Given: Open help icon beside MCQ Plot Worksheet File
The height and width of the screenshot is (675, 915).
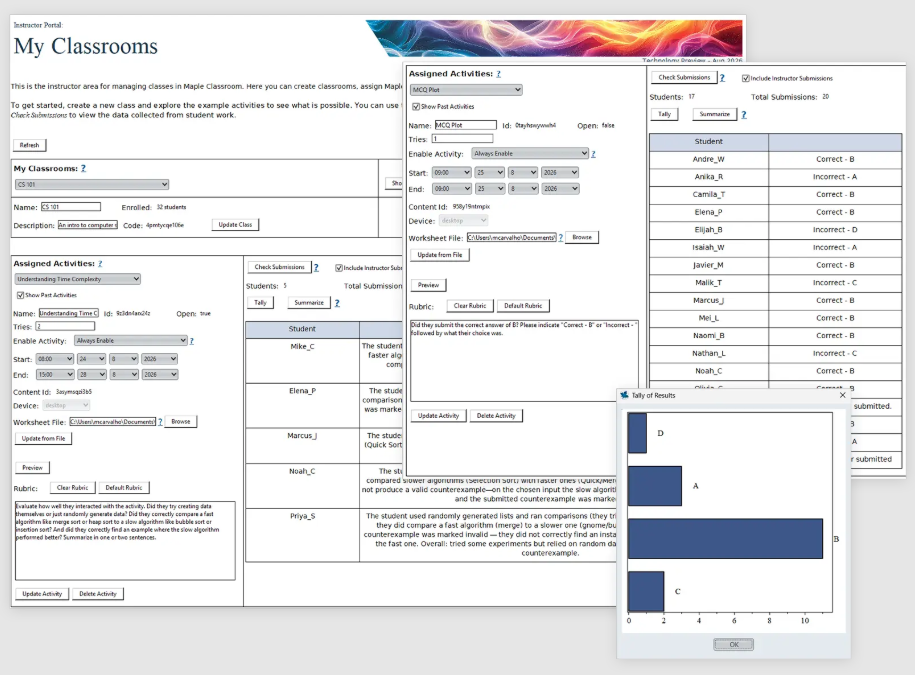Looking at the screenshot, I should (561, 237).
